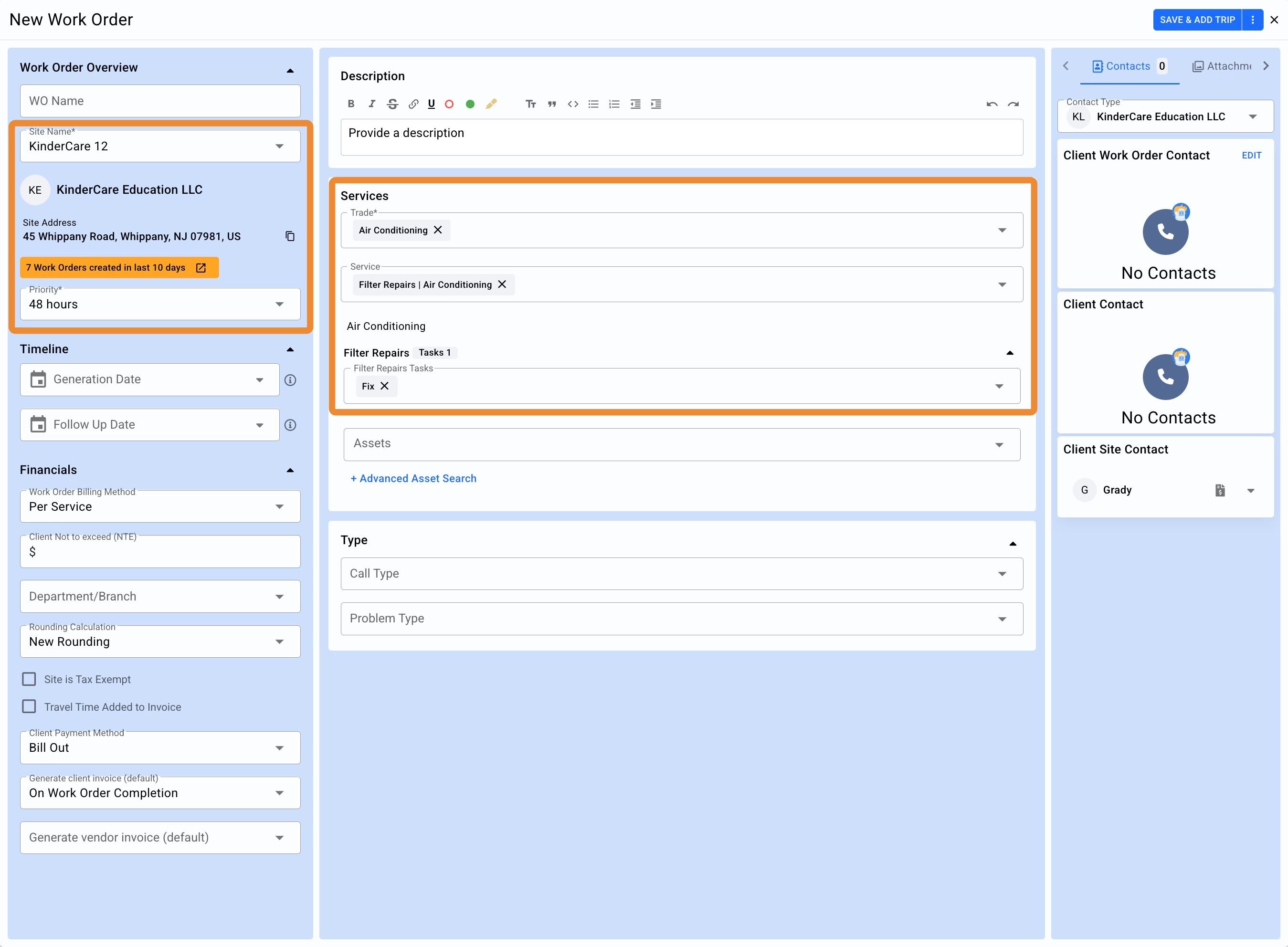Check the Site is Tax Exempt box
This screenshot has height=947, width=1288.
[29, 679]
